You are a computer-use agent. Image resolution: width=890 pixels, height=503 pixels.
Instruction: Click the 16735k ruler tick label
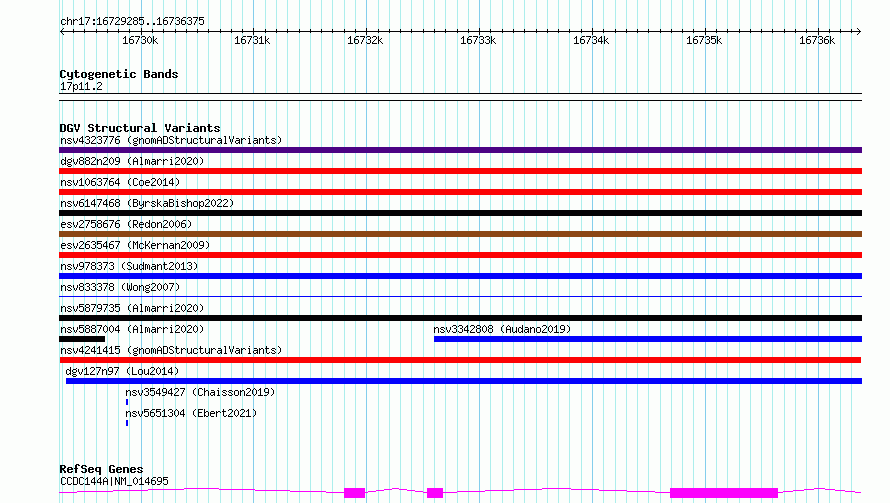click(x=704, y=40)
